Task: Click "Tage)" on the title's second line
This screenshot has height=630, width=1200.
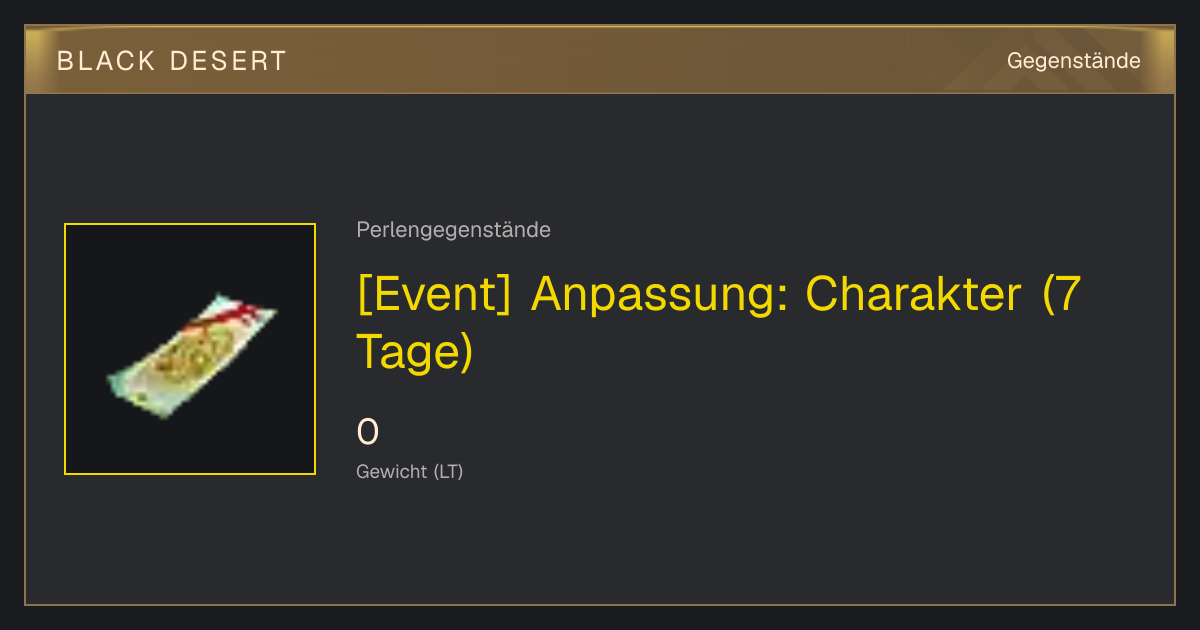Action: pyautogui.click(x=414, y=353)
